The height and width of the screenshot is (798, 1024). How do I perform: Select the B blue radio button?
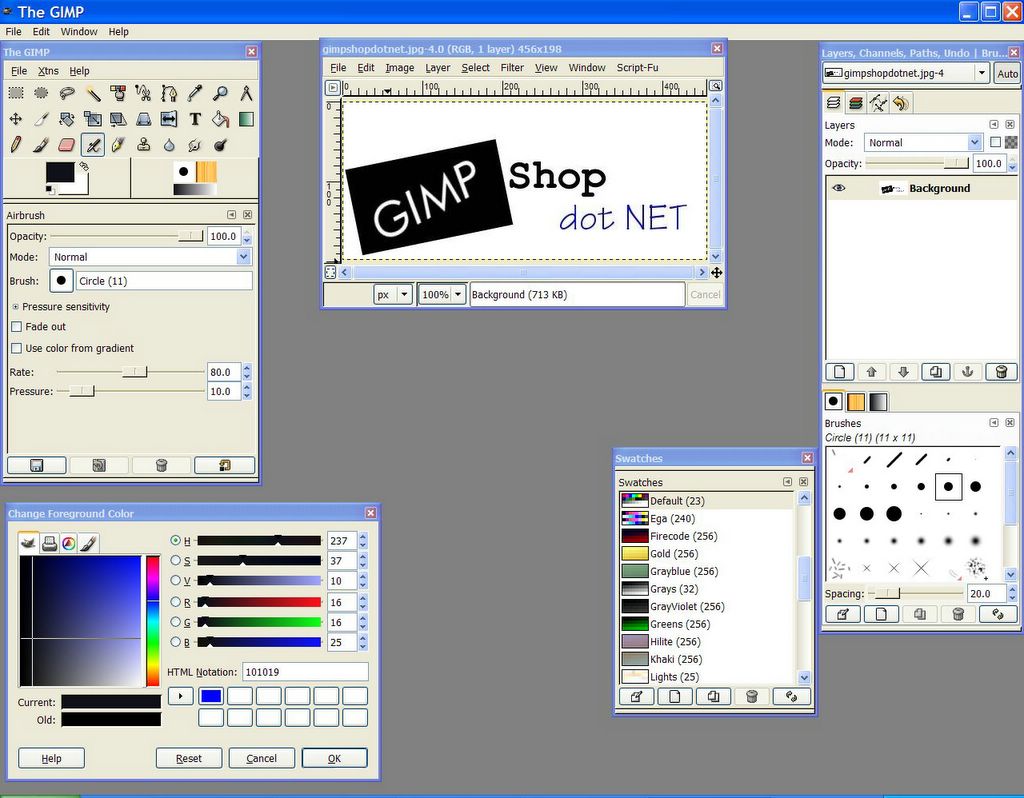175,642
